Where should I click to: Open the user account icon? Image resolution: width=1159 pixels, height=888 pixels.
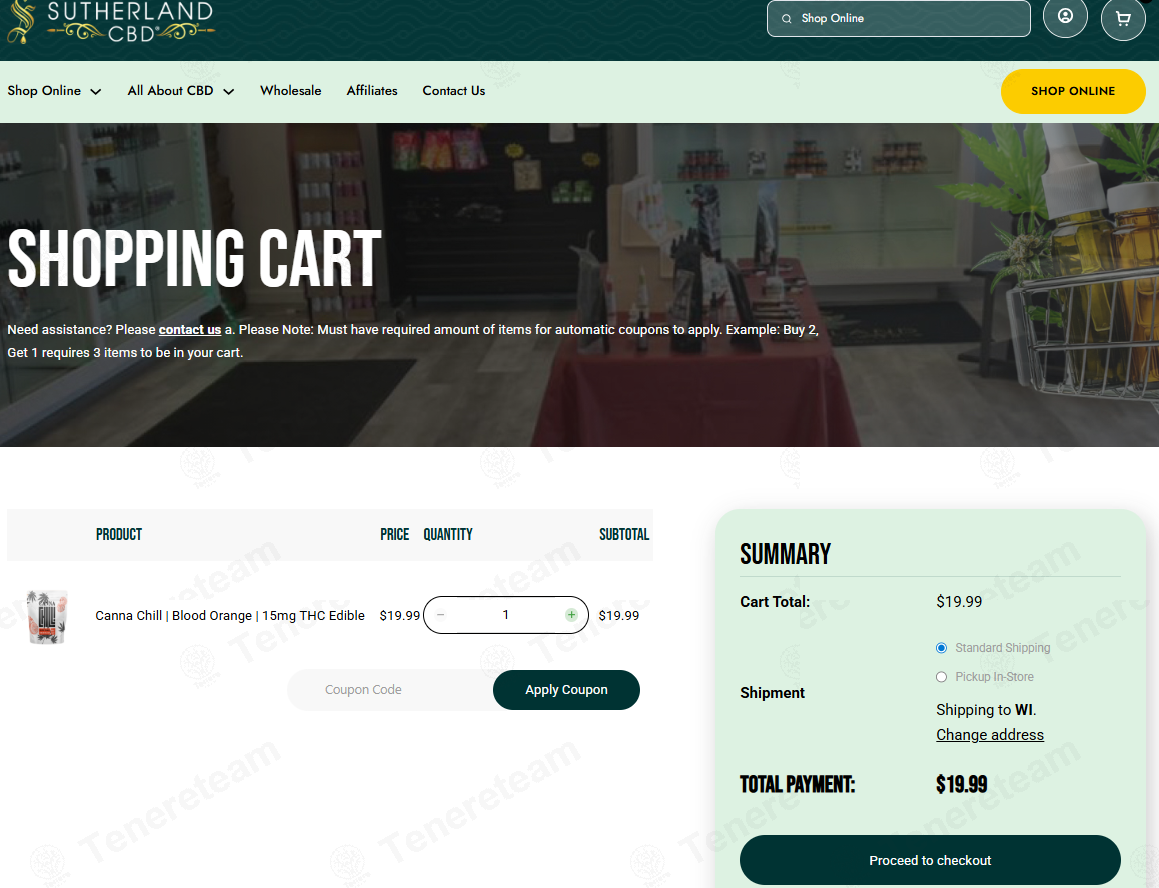pyautogui.click(x=1064, y=16)
